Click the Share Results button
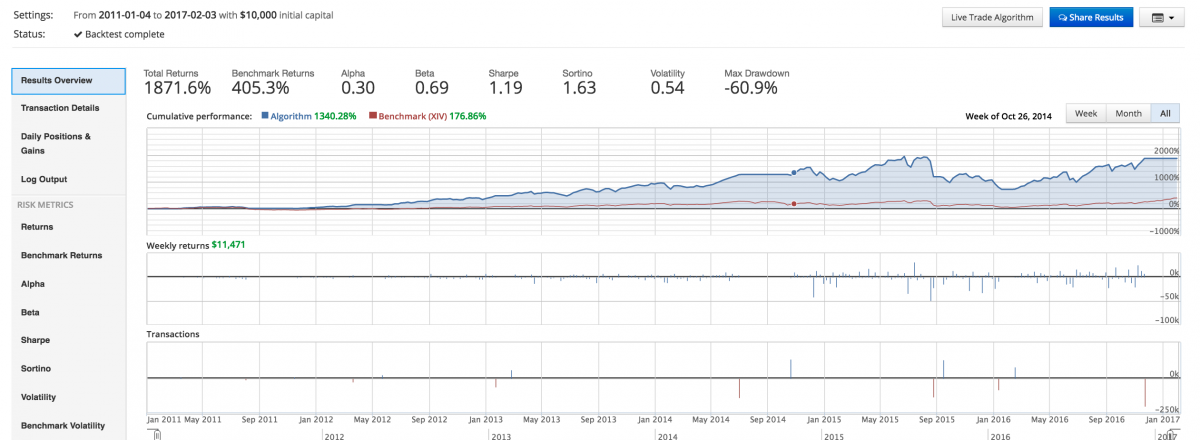1200x440 pixels. (x=1090, y=17)
